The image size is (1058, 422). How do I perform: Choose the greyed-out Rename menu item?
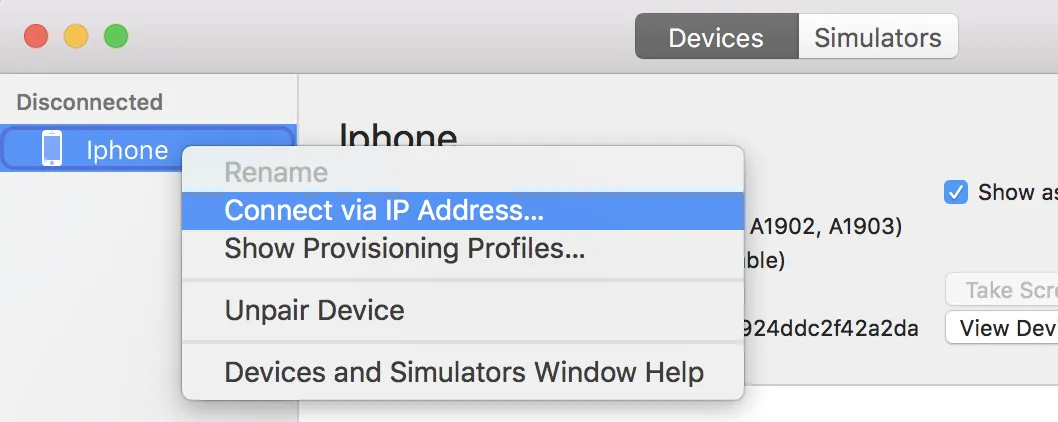pos(276,172)
